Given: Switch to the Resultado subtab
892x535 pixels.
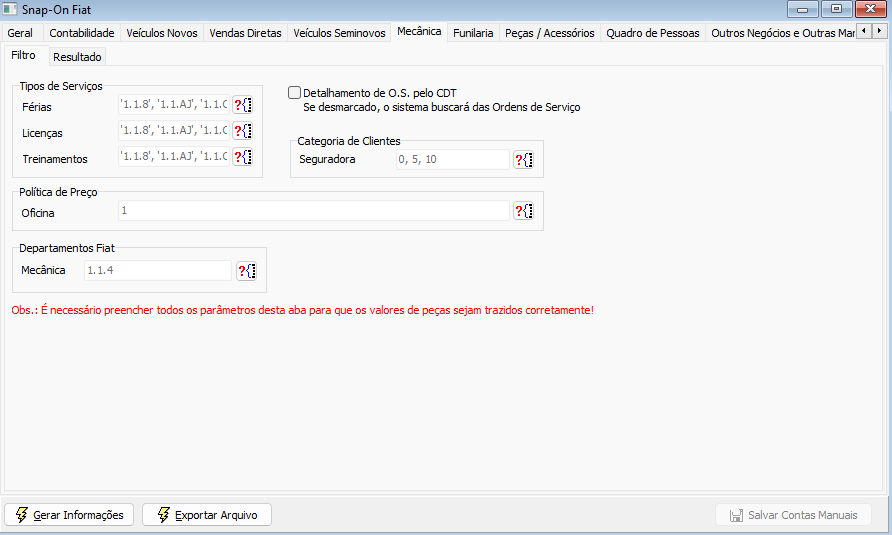Looking at the screenshot, I should [77, 57].
